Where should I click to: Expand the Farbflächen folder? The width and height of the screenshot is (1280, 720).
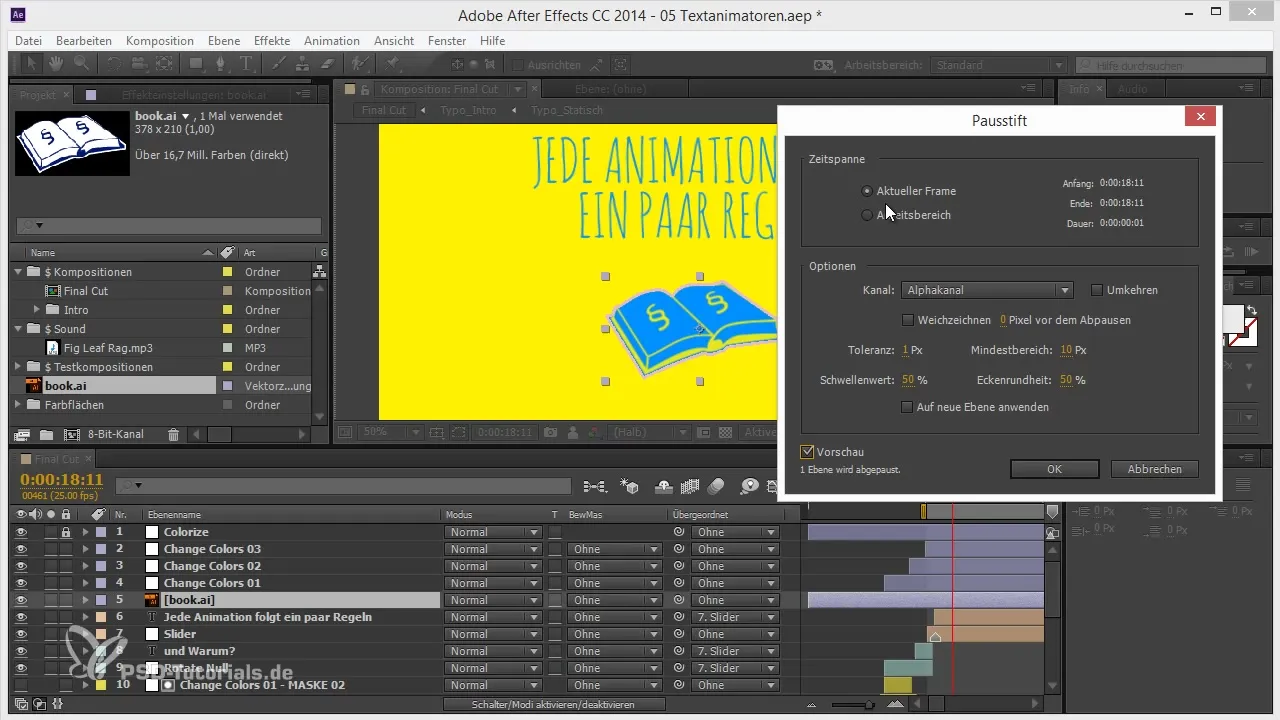tap(18, 405)
